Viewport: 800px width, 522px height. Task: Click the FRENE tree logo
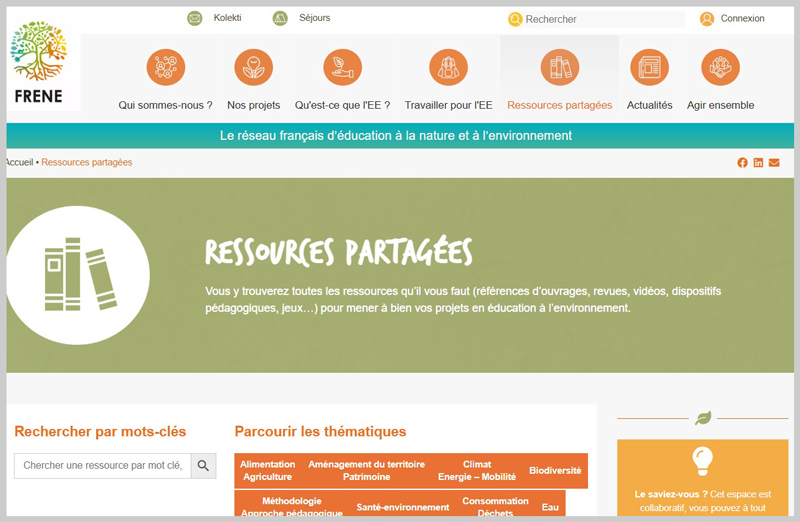coord(39,65)
